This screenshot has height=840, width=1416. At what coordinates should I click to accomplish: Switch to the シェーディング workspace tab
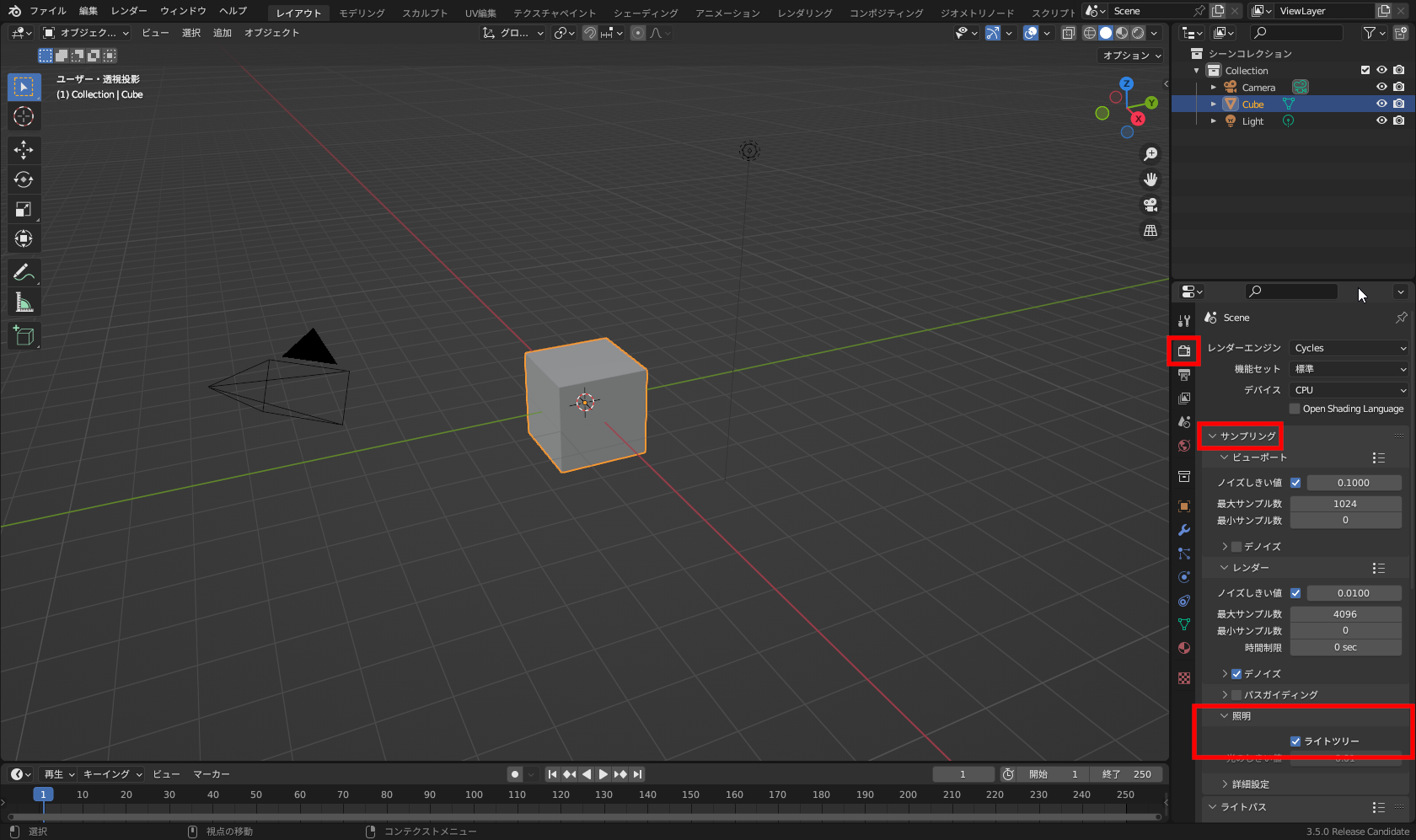[x=646, y=13]
